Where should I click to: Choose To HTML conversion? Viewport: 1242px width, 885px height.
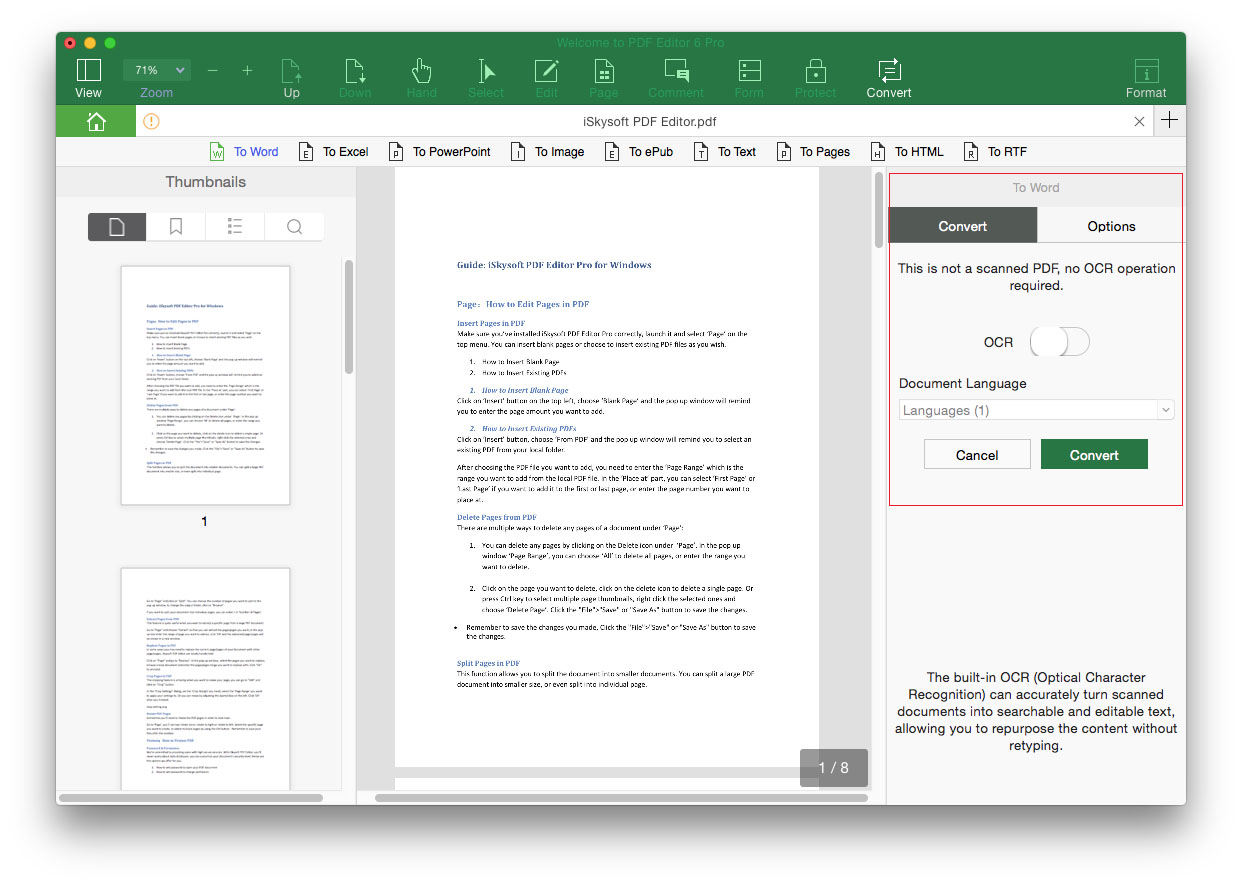[x=907, y=152]
